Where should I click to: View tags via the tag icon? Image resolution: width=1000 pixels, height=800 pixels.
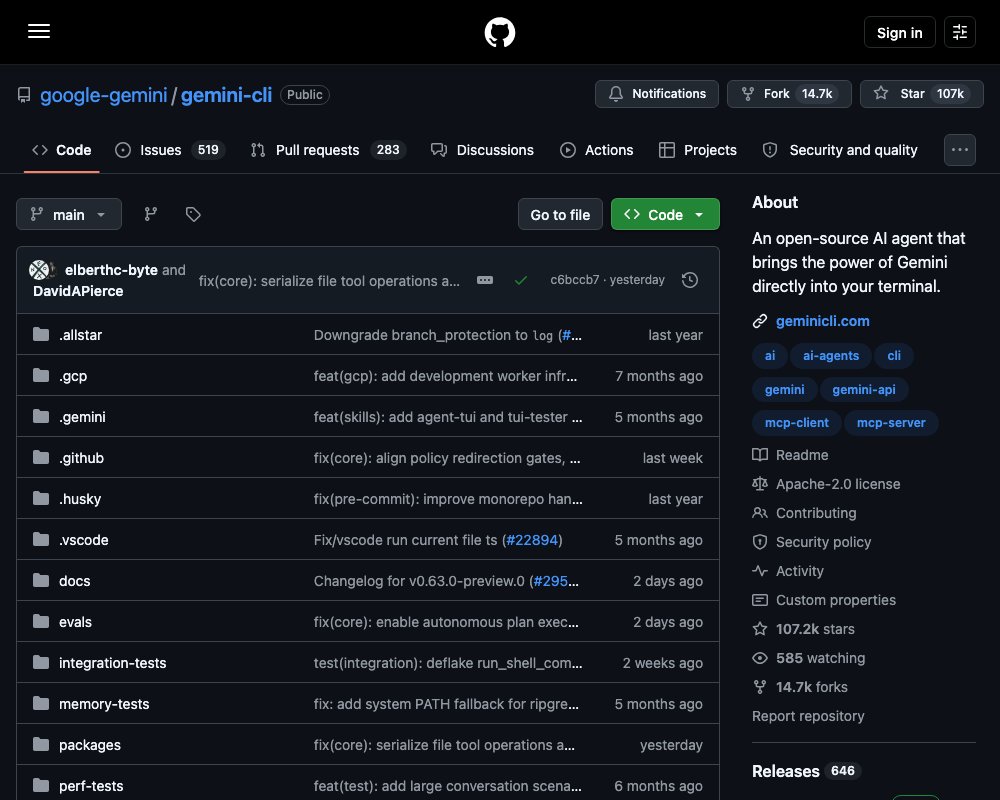coord(193,214)
